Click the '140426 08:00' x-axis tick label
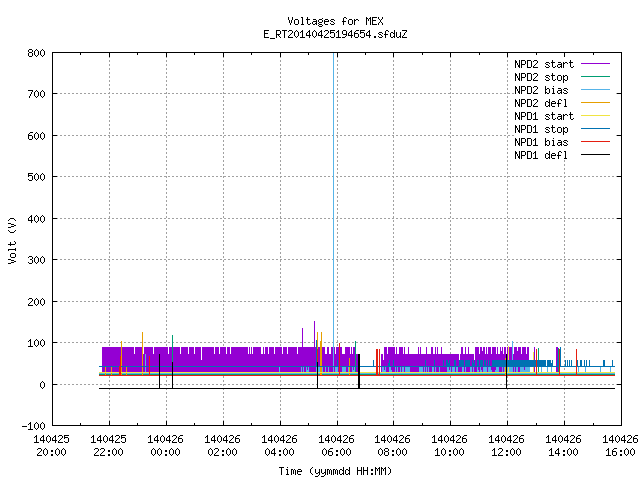Image resolution: width=640 pixels, height=480 pixels. click(392, 446)
